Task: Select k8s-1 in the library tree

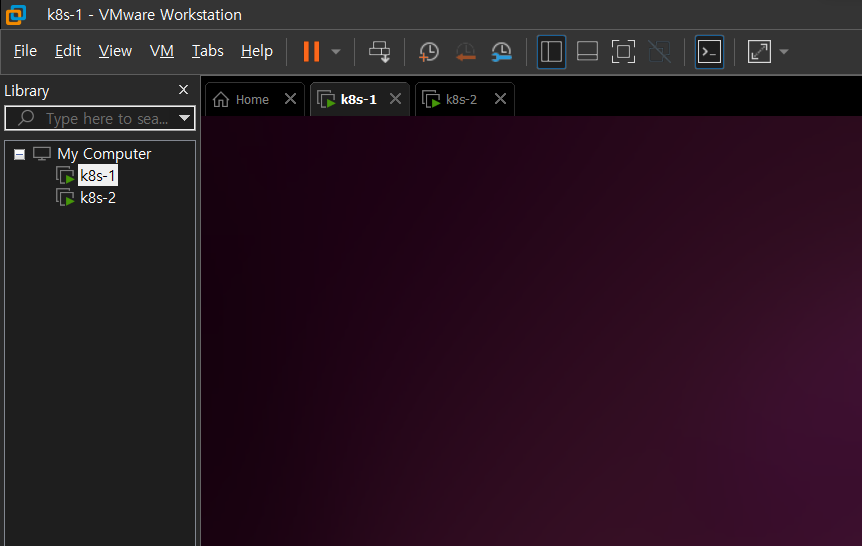Action: pos(98,175)
